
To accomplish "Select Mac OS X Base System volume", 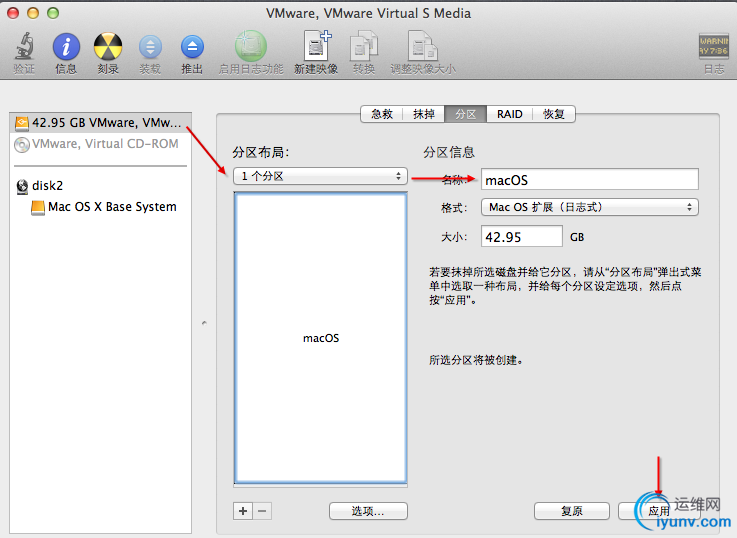I will tap(101, 207).
